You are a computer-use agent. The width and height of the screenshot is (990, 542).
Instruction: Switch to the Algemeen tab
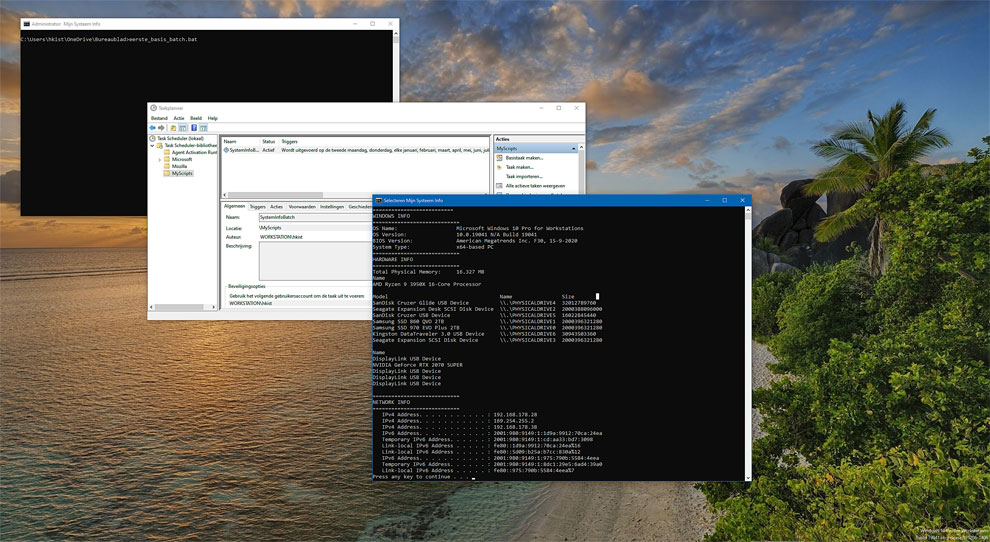tap(234, 207)
